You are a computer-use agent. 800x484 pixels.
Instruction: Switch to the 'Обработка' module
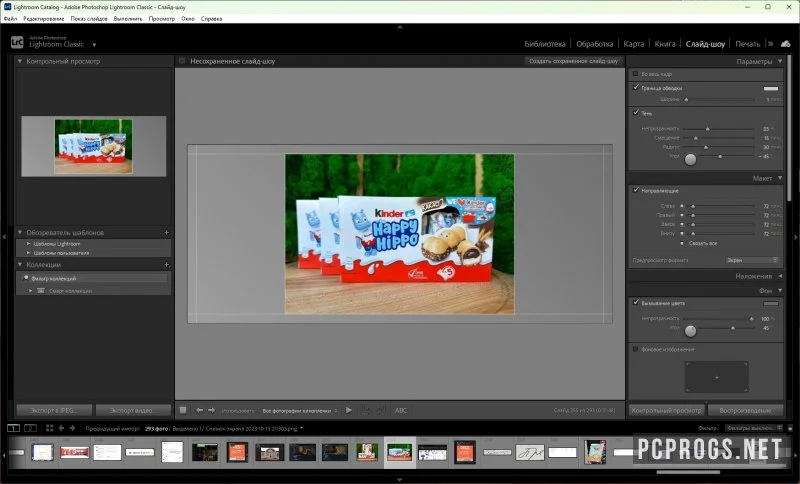594,44
